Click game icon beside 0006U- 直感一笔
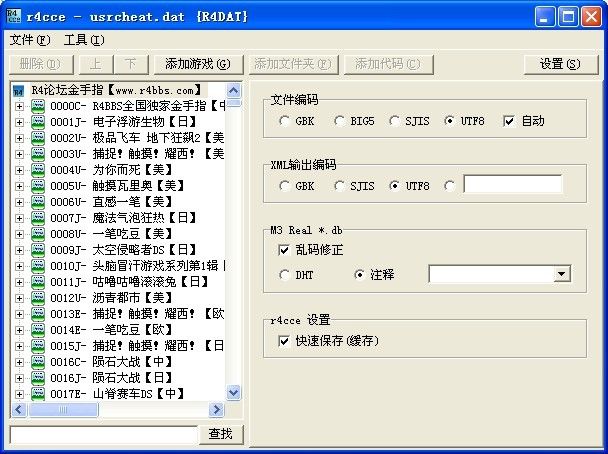Image resolution: width=608 pixels, height=454 pixels. coord(38,202)
